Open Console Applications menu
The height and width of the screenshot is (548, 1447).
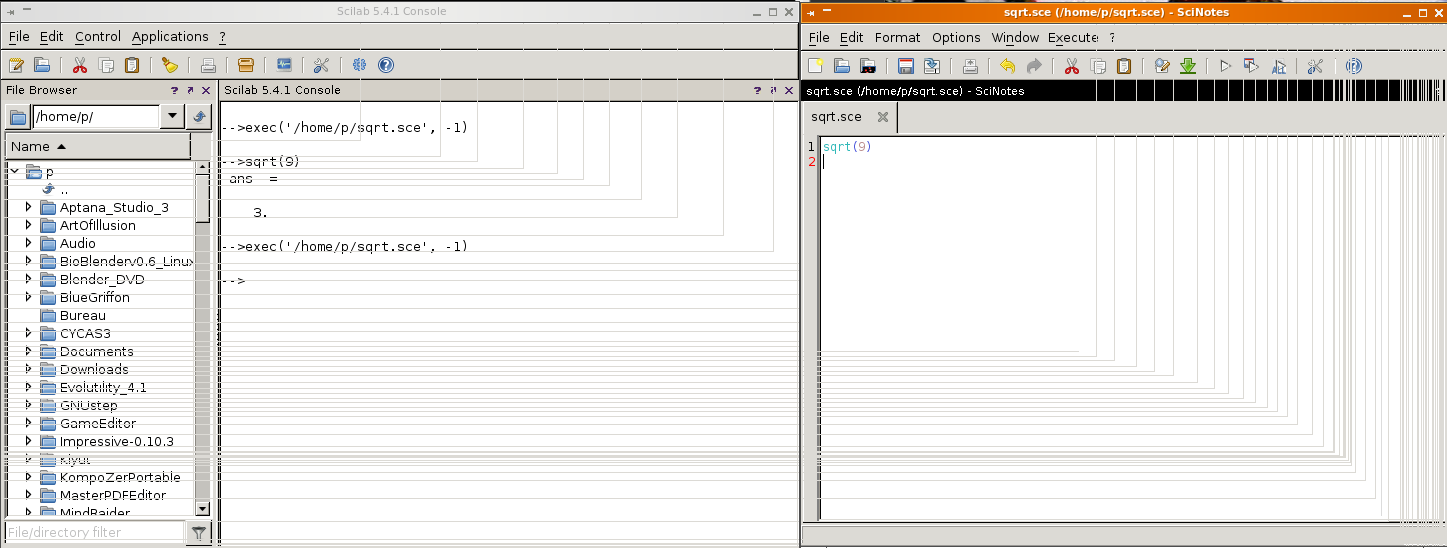coord(170,36)
